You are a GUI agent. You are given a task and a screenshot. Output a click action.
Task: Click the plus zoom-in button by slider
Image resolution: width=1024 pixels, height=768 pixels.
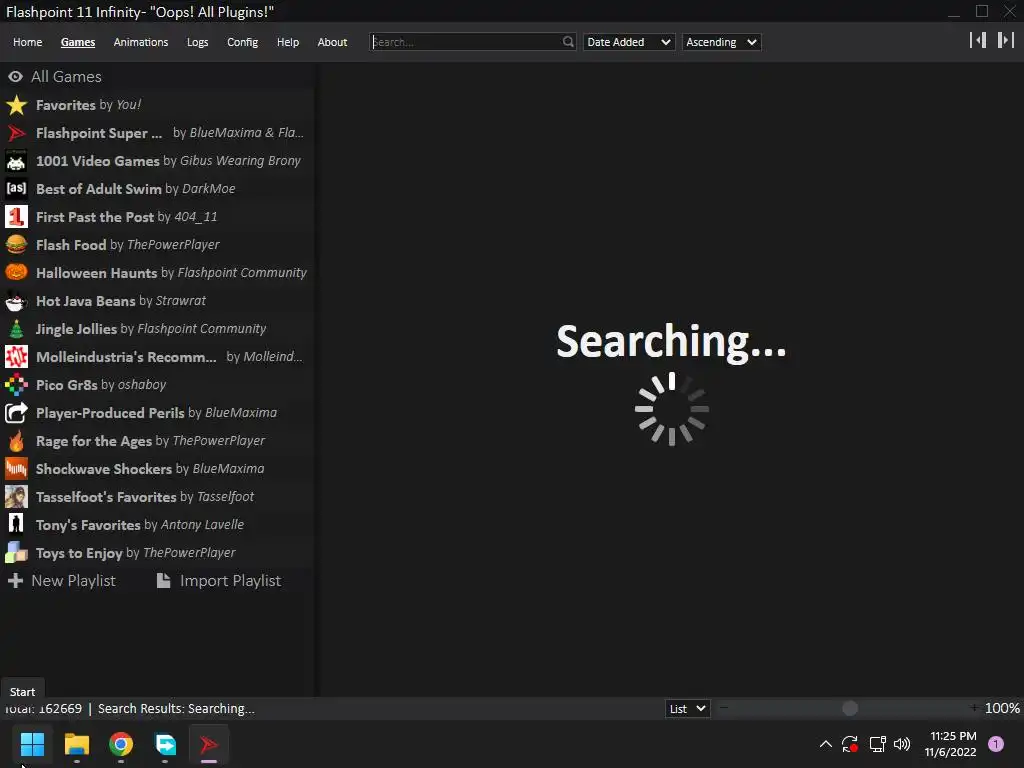pyautogui.click(x=974, y=707)
